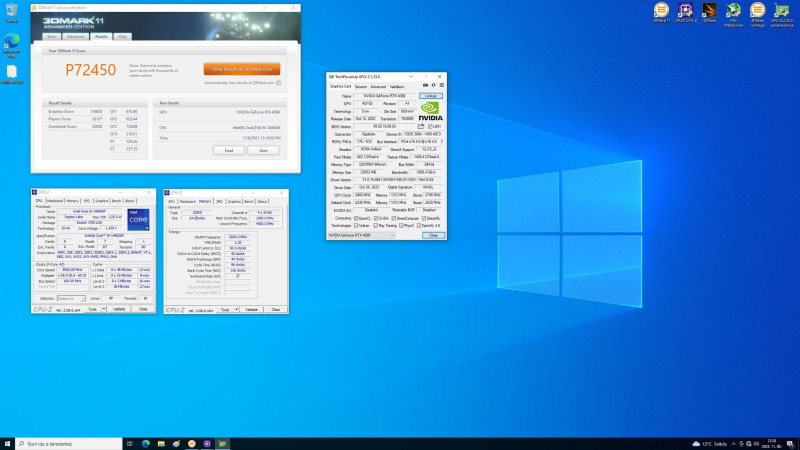800x450 pixels.
Task: Toggle the DirectML checkbox in GPU-Z
Action: (423, 218)
